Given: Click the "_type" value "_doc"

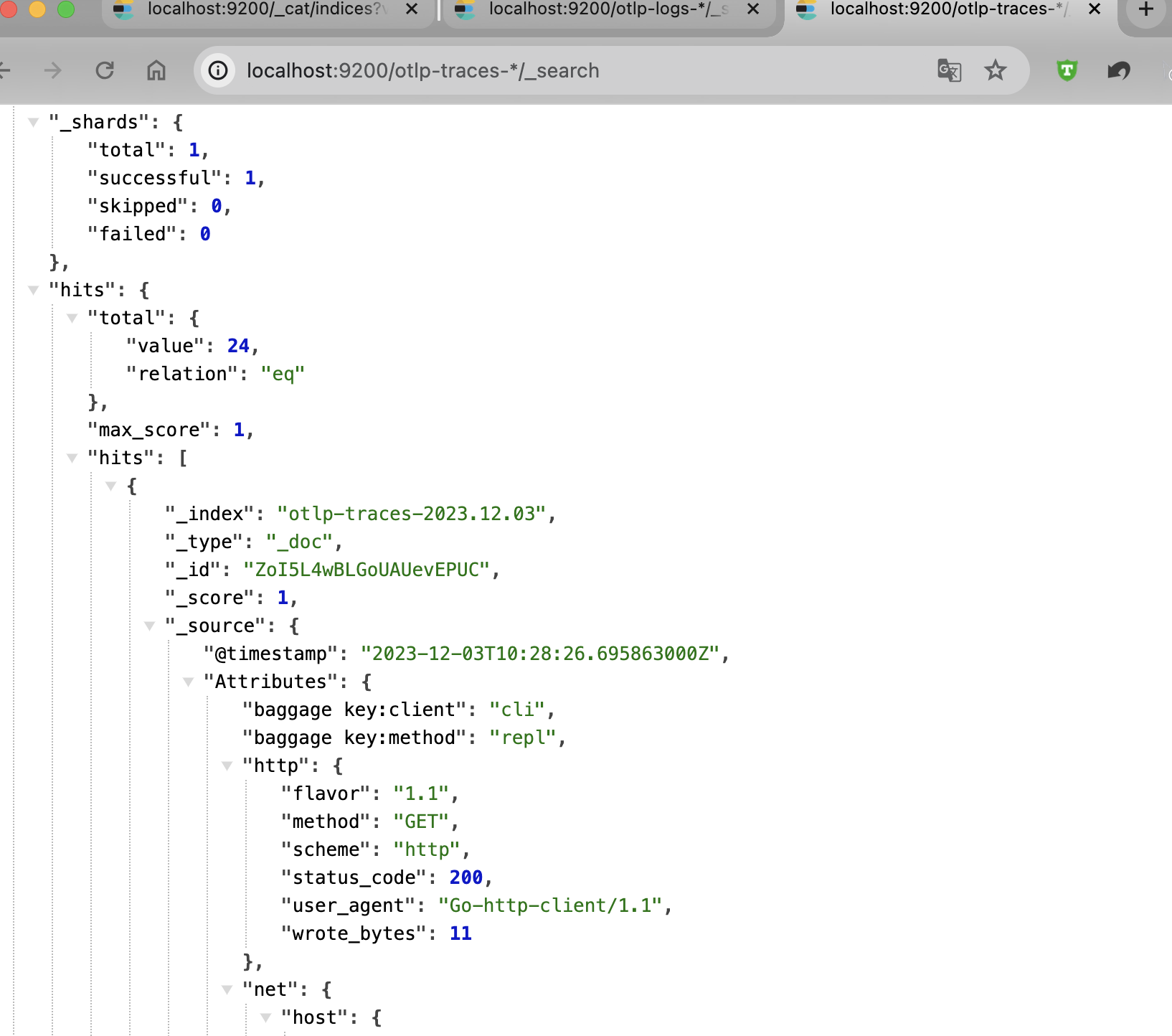Looking at the screenshot, I should (300, 542).
